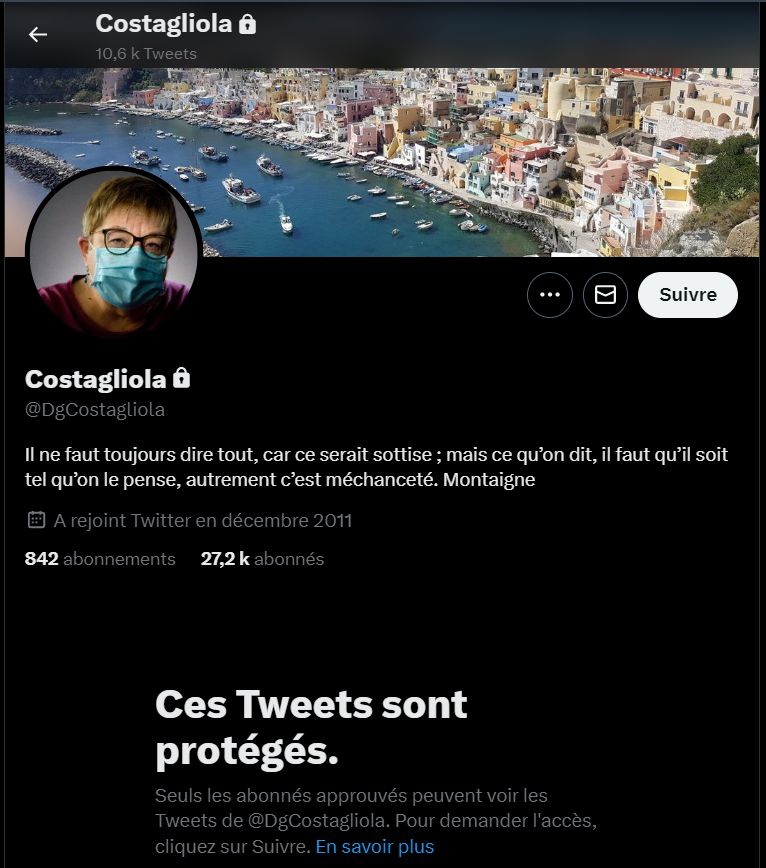
Task: Click the Ces Tweets sont protégés heading
Action: tap(311, 727)
